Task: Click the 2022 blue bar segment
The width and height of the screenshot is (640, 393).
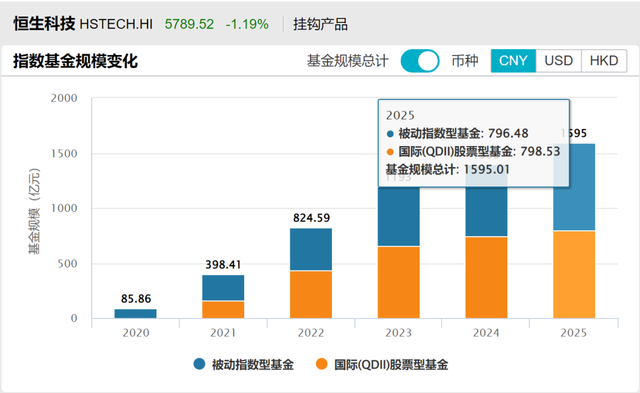Action: pos(311,249)
